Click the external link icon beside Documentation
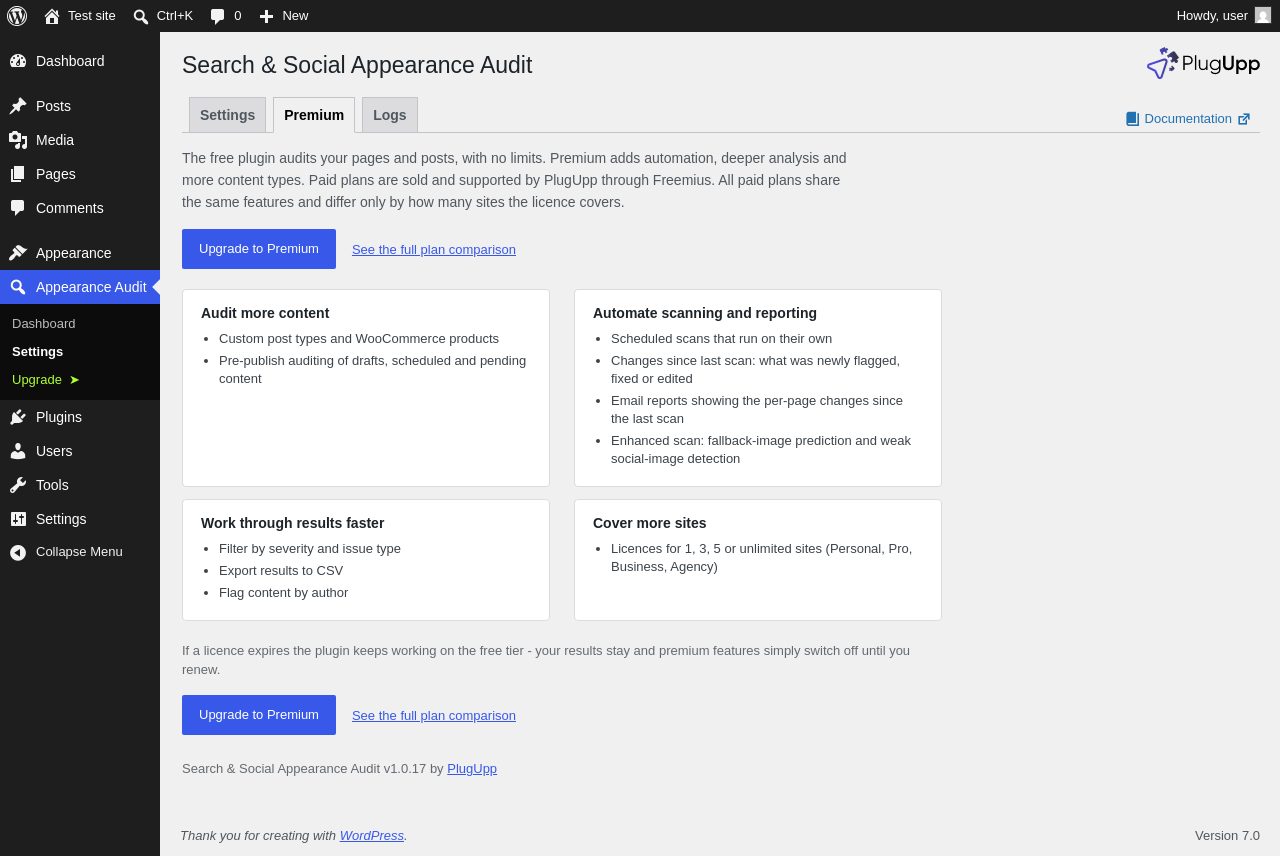Screen dimensions: 1280x856 point(1244,119)
